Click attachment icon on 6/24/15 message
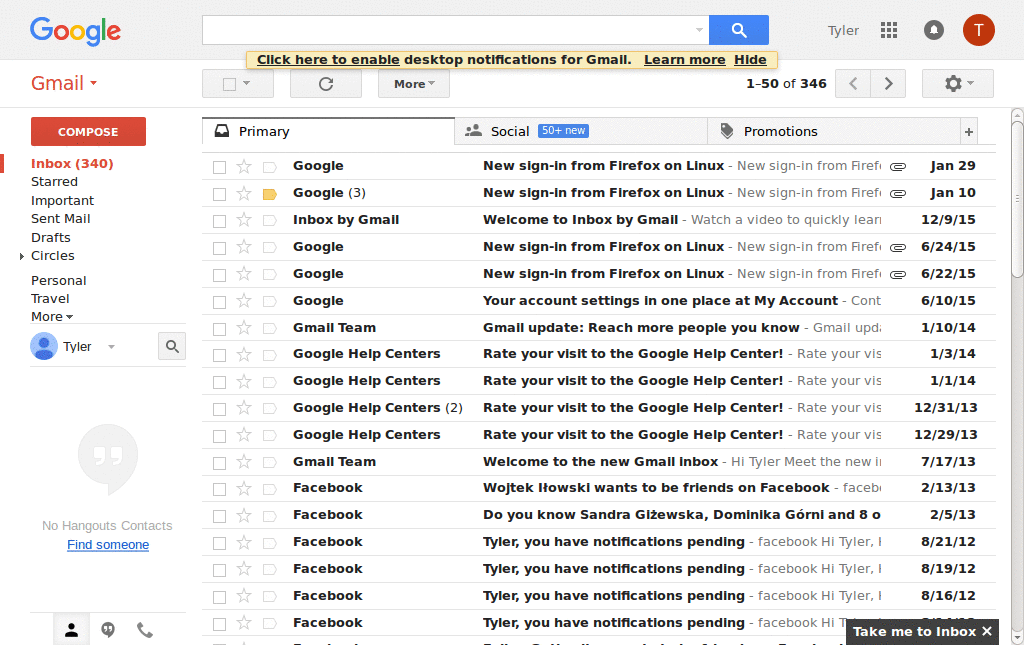The height and width of the screenshot is (645, 1024). tap(898, 247)
